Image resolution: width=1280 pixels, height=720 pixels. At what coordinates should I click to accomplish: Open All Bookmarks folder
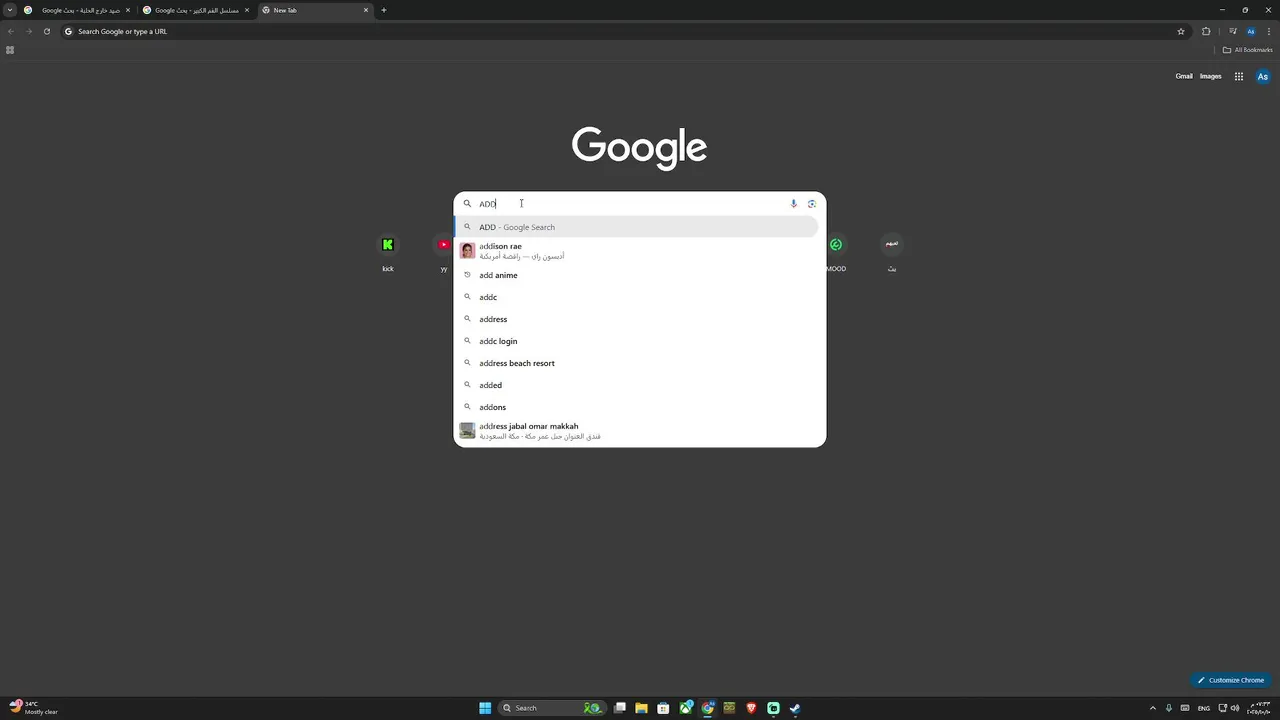point(1248,50)
